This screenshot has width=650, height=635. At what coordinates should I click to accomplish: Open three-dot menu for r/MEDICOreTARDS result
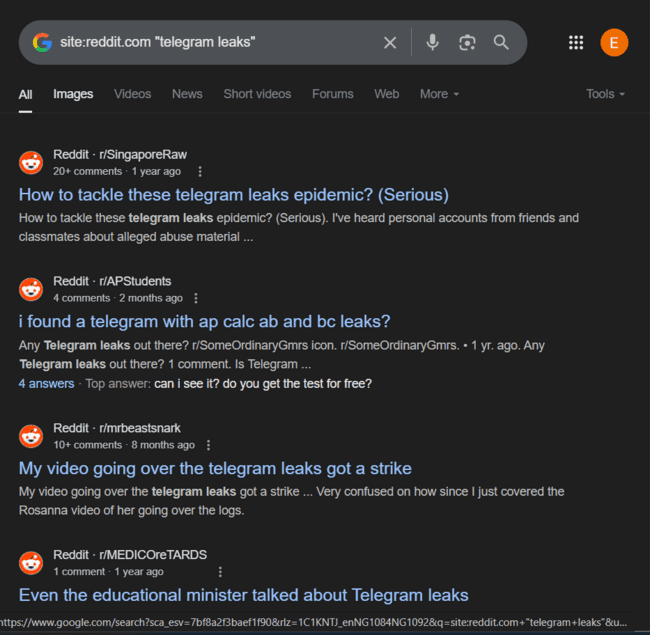pos(220,572)
